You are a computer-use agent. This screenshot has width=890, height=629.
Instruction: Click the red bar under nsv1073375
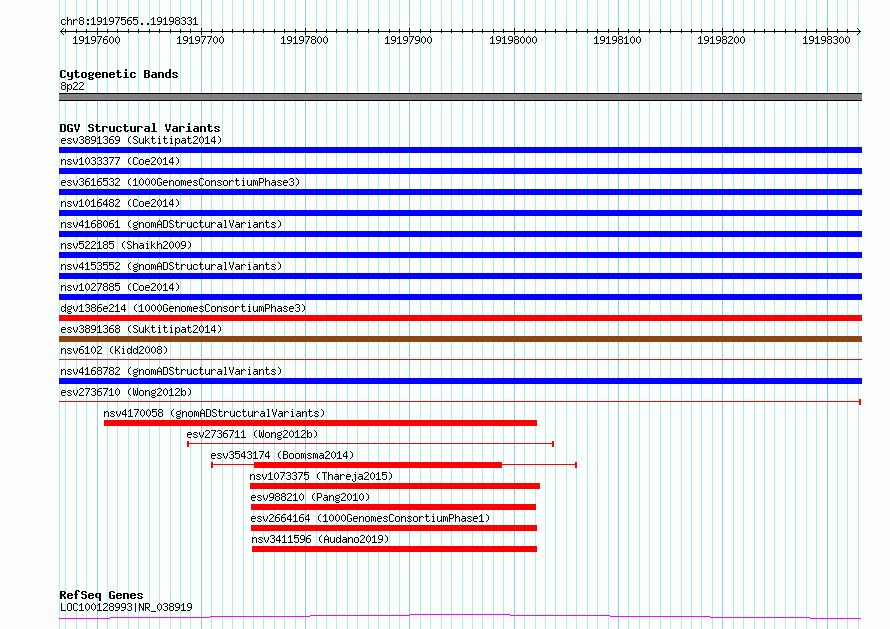(x=395, y=486)
